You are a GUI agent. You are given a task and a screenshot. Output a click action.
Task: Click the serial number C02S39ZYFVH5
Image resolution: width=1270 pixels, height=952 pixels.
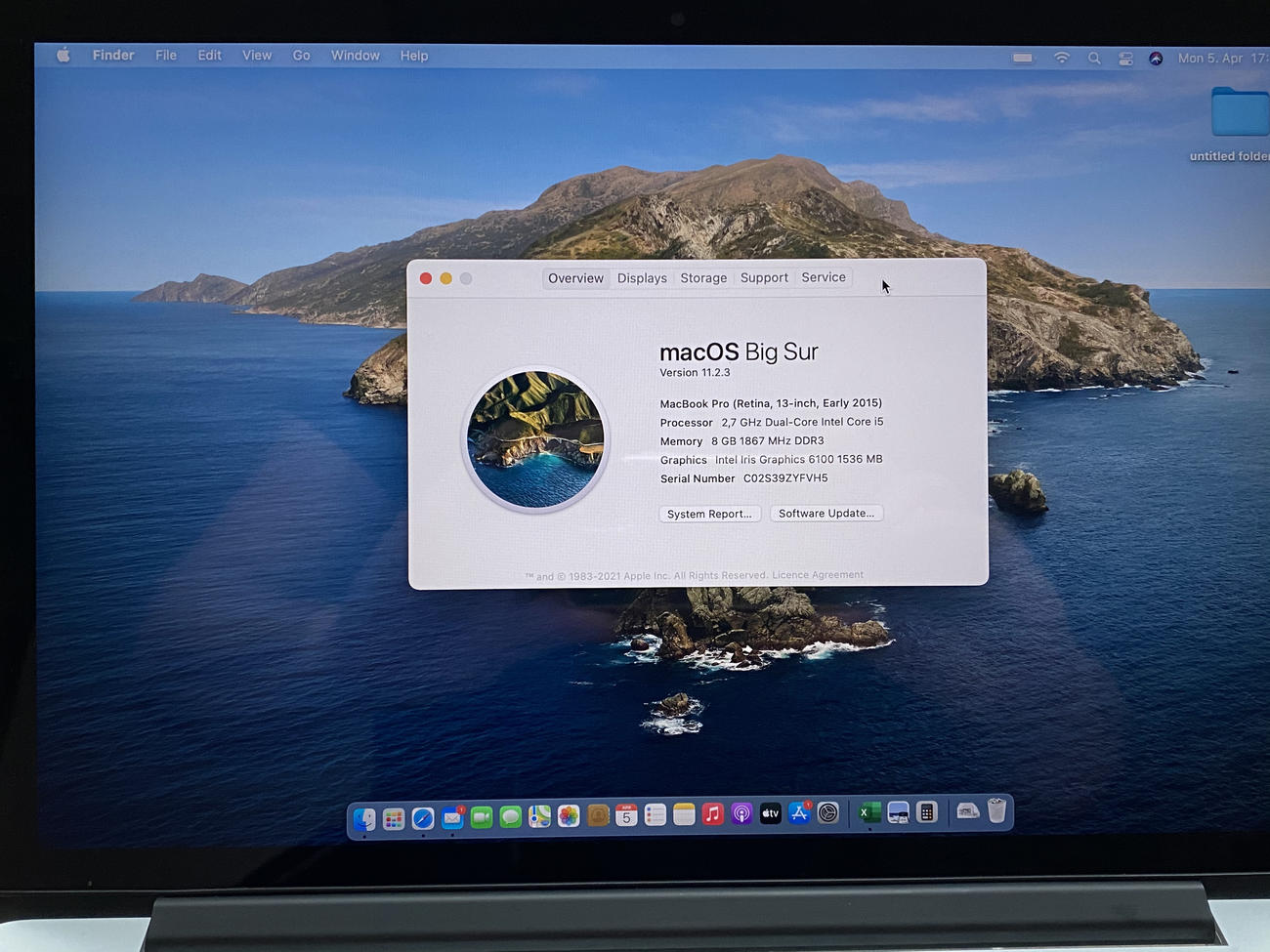(x=785, y=478)
